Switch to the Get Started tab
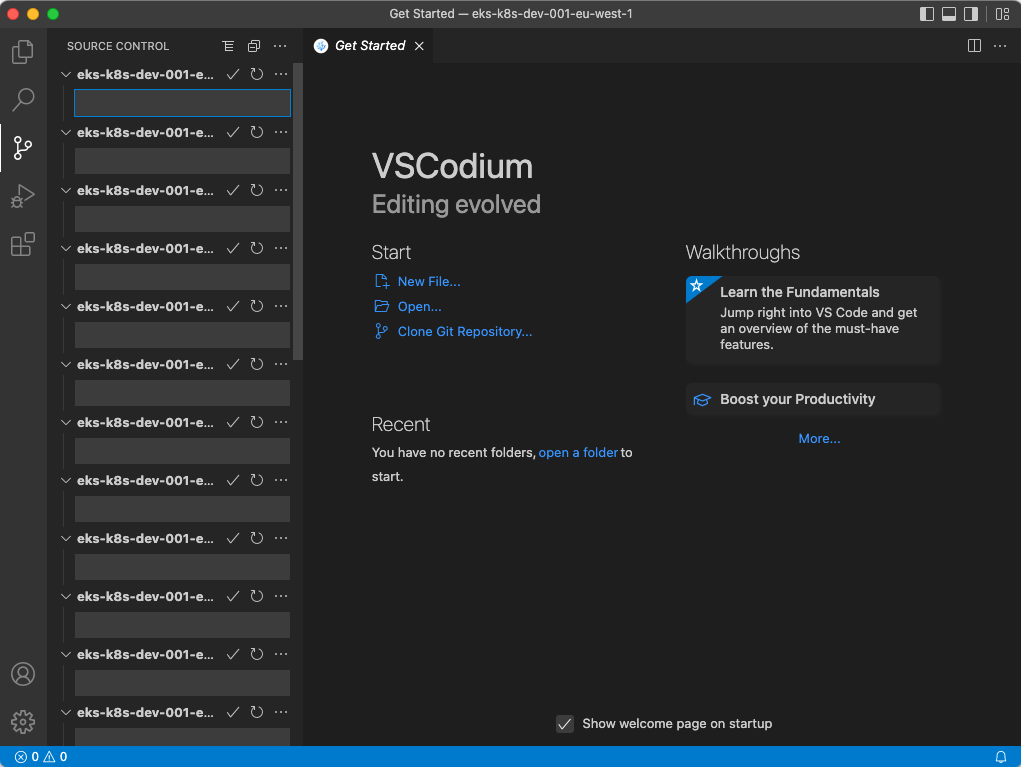This screenshot has height=767, width=1021. click(365, 45)
